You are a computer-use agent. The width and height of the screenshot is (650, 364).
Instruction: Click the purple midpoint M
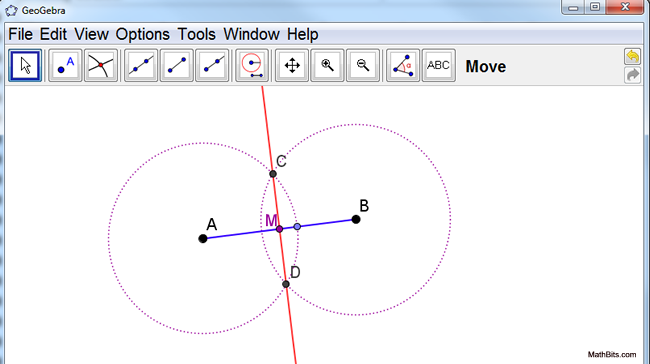pyautogui.click(x=279, y=229)
